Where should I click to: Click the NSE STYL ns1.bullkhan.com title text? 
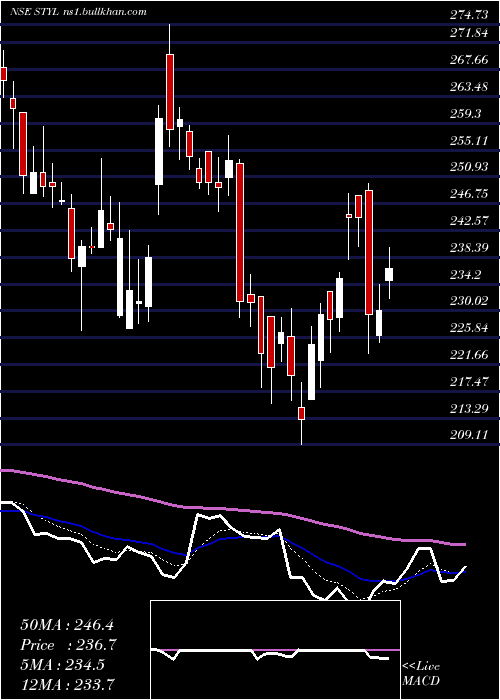click(78, 12)
